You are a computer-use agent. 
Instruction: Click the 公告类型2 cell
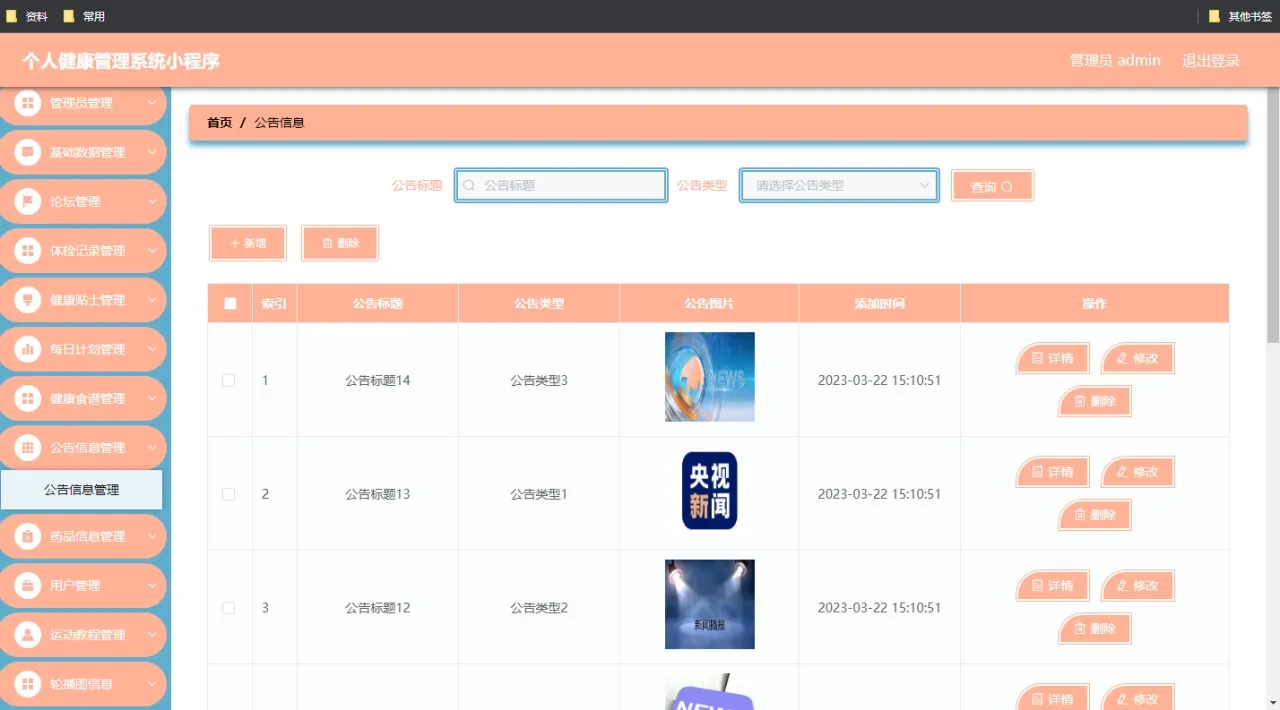[539, 608]
